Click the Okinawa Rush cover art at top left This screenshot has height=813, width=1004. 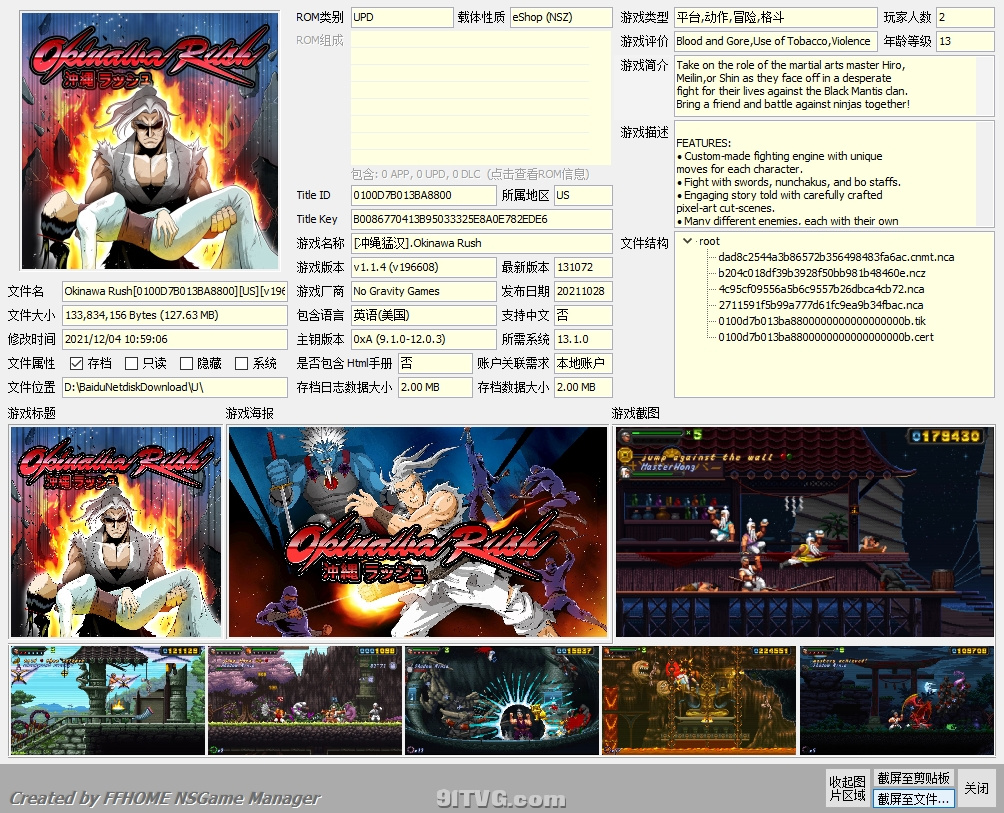coord(150,141)
